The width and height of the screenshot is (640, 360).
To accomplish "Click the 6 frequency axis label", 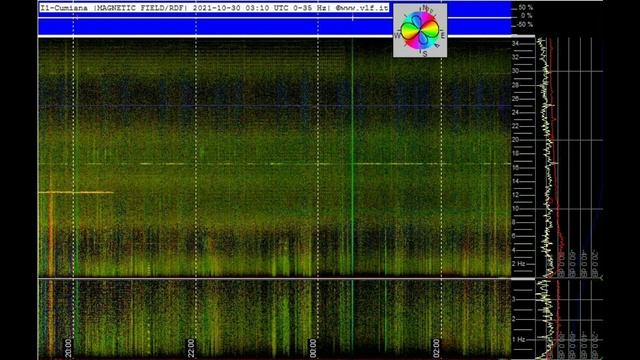I will [x=514, y=236].
